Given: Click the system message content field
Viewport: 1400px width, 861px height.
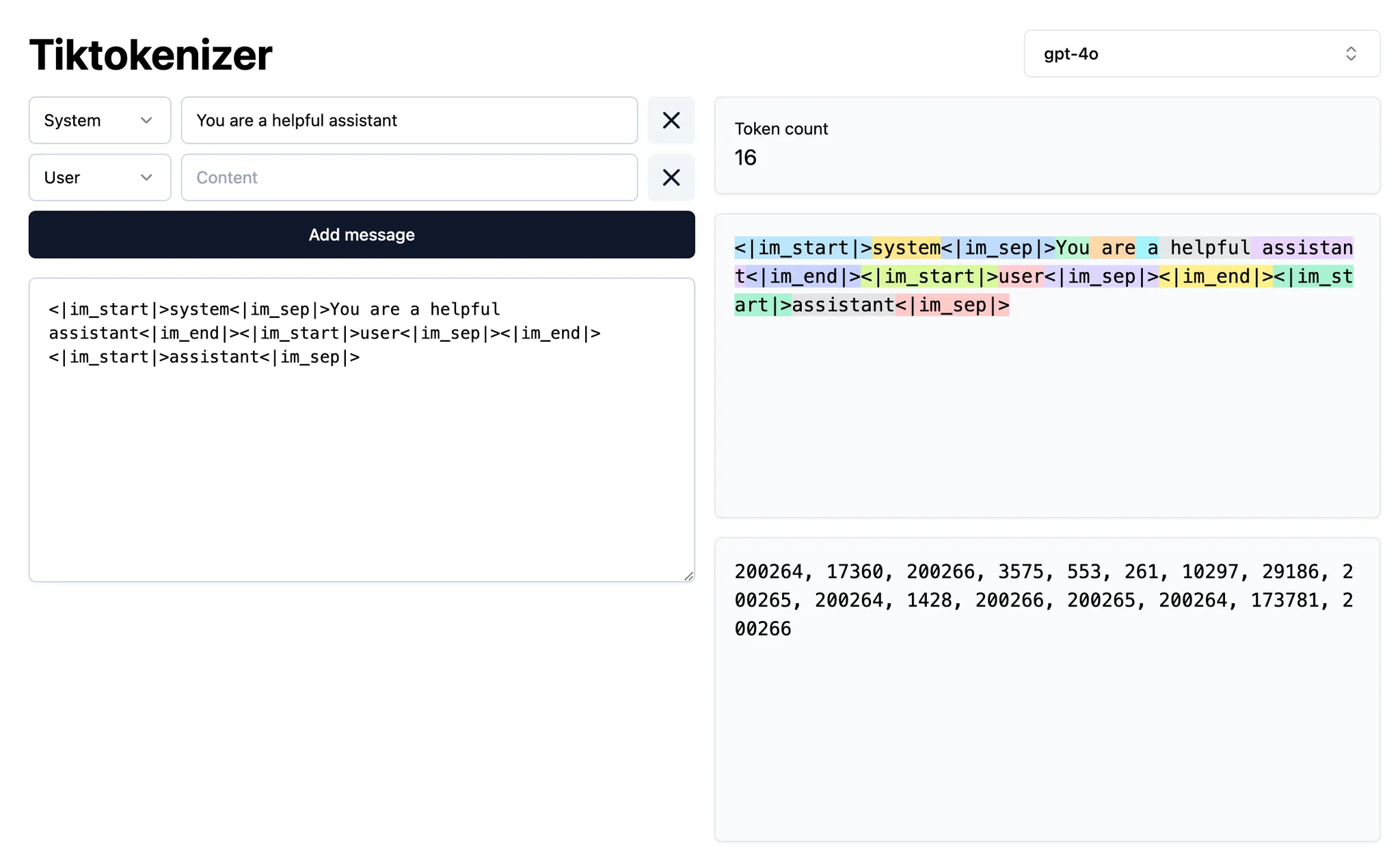Looking at the screenshot, I should pos(409,120).
